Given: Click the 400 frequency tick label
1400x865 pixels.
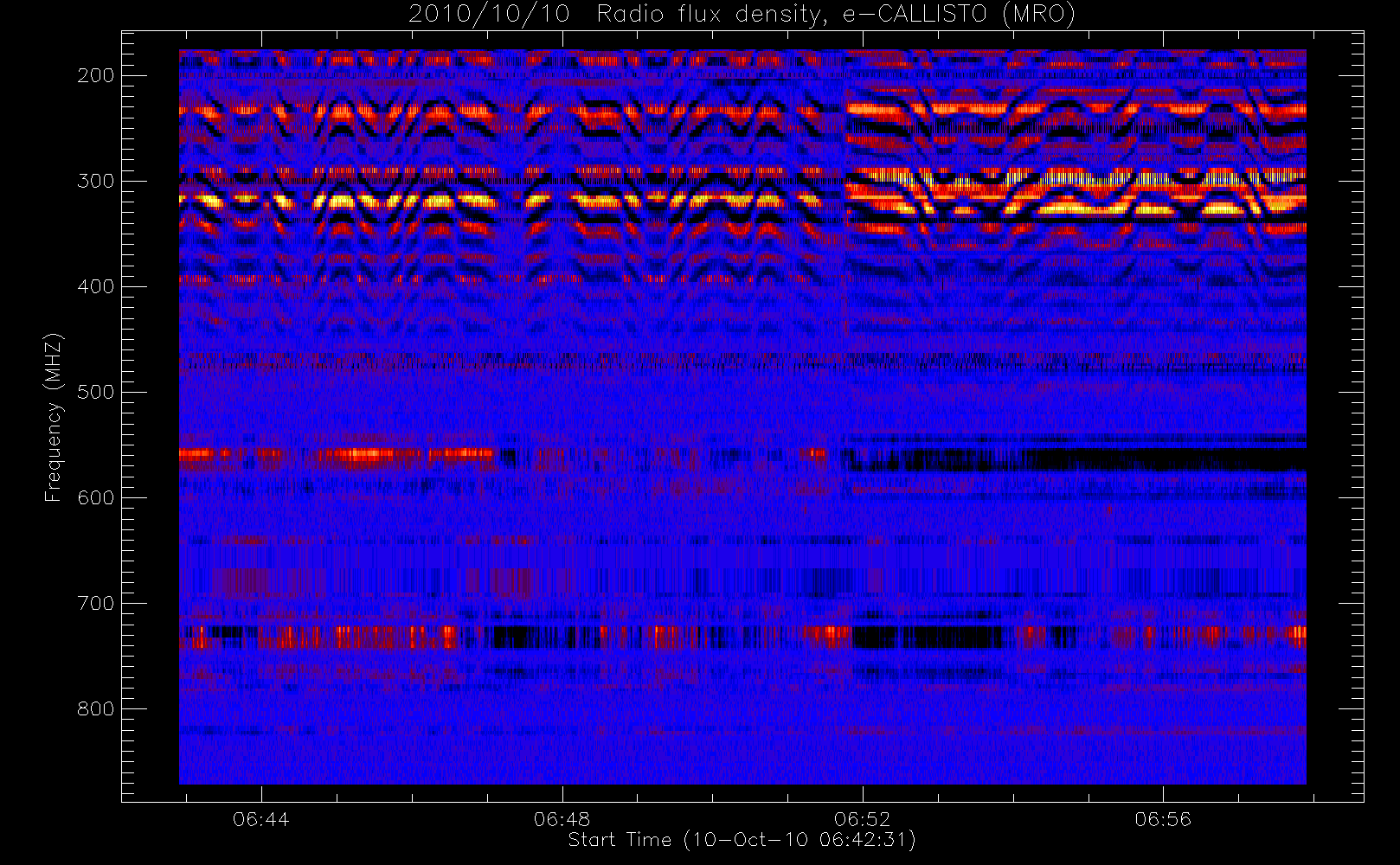Looking at the screenshot, I should pyautogui.click(x=96, y=286).
